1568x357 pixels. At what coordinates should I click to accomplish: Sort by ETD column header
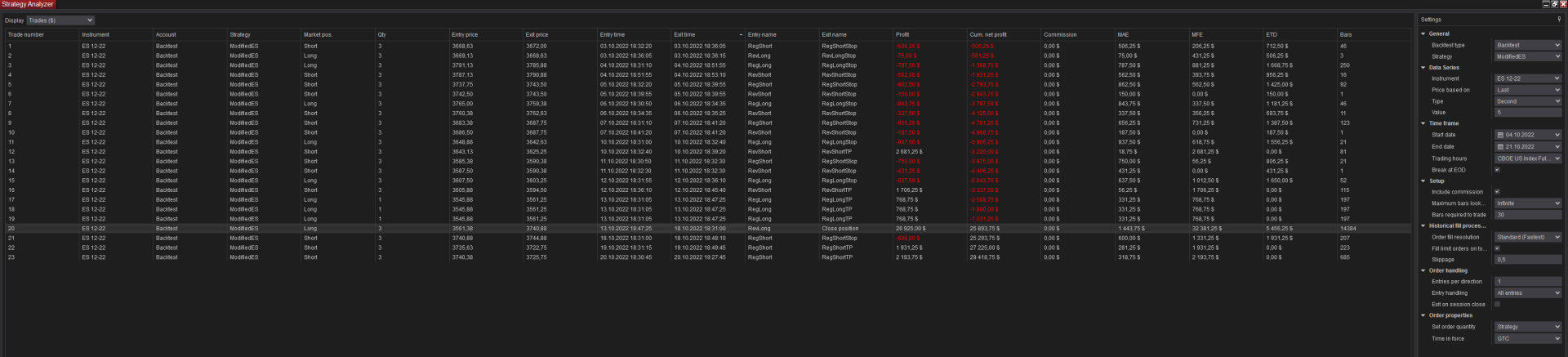tap(1299, 35)
